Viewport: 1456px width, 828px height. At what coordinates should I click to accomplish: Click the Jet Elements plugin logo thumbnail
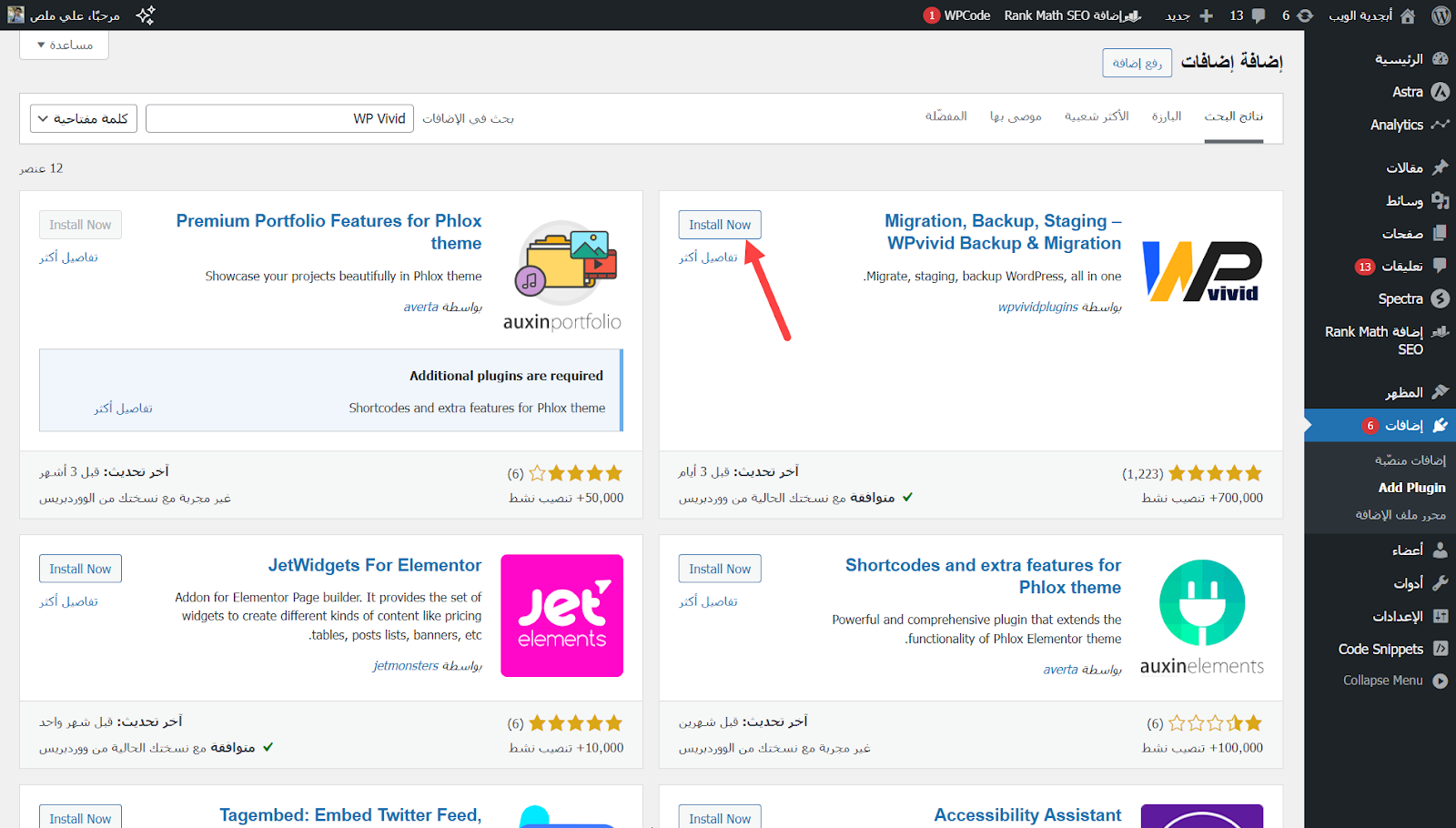click(x=562, y=616)
